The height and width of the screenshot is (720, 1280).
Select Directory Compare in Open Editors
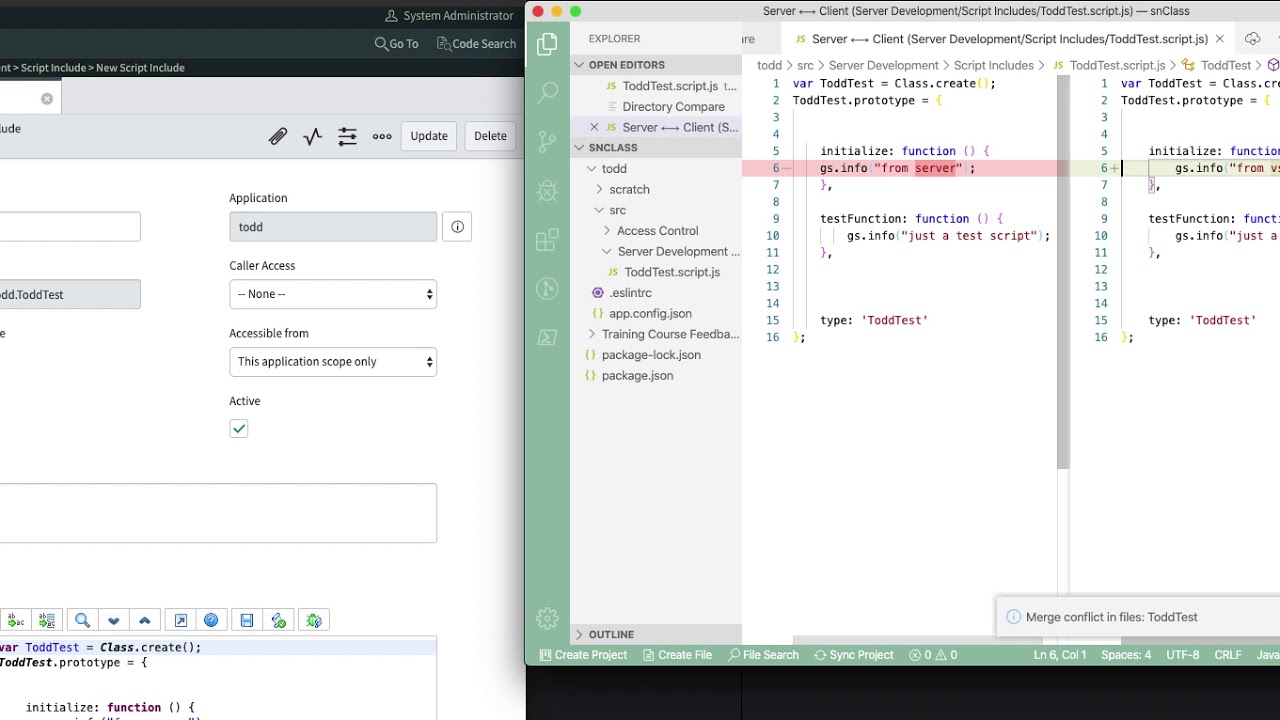point(656,107)
